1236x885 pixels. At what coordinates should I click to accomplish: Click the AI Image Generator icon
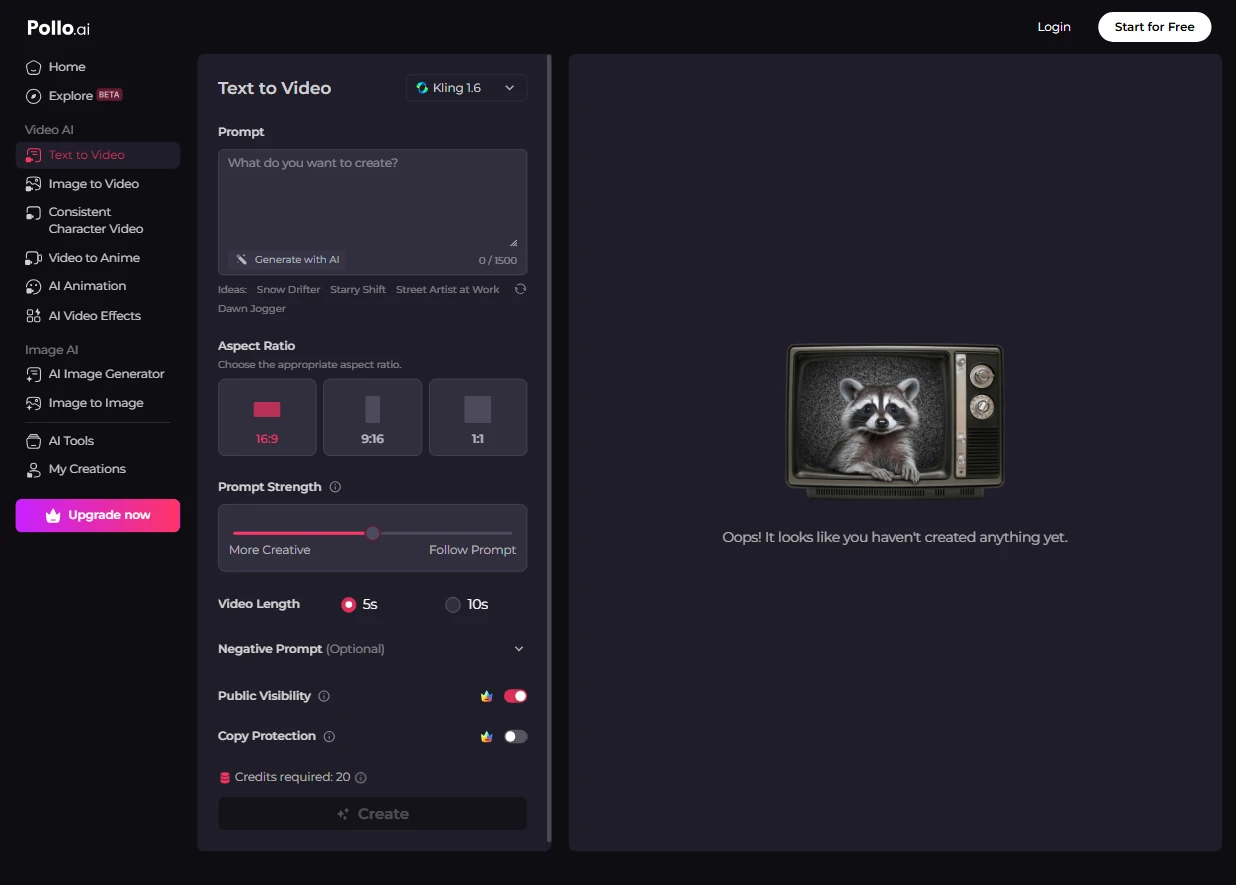pos(33,374)
